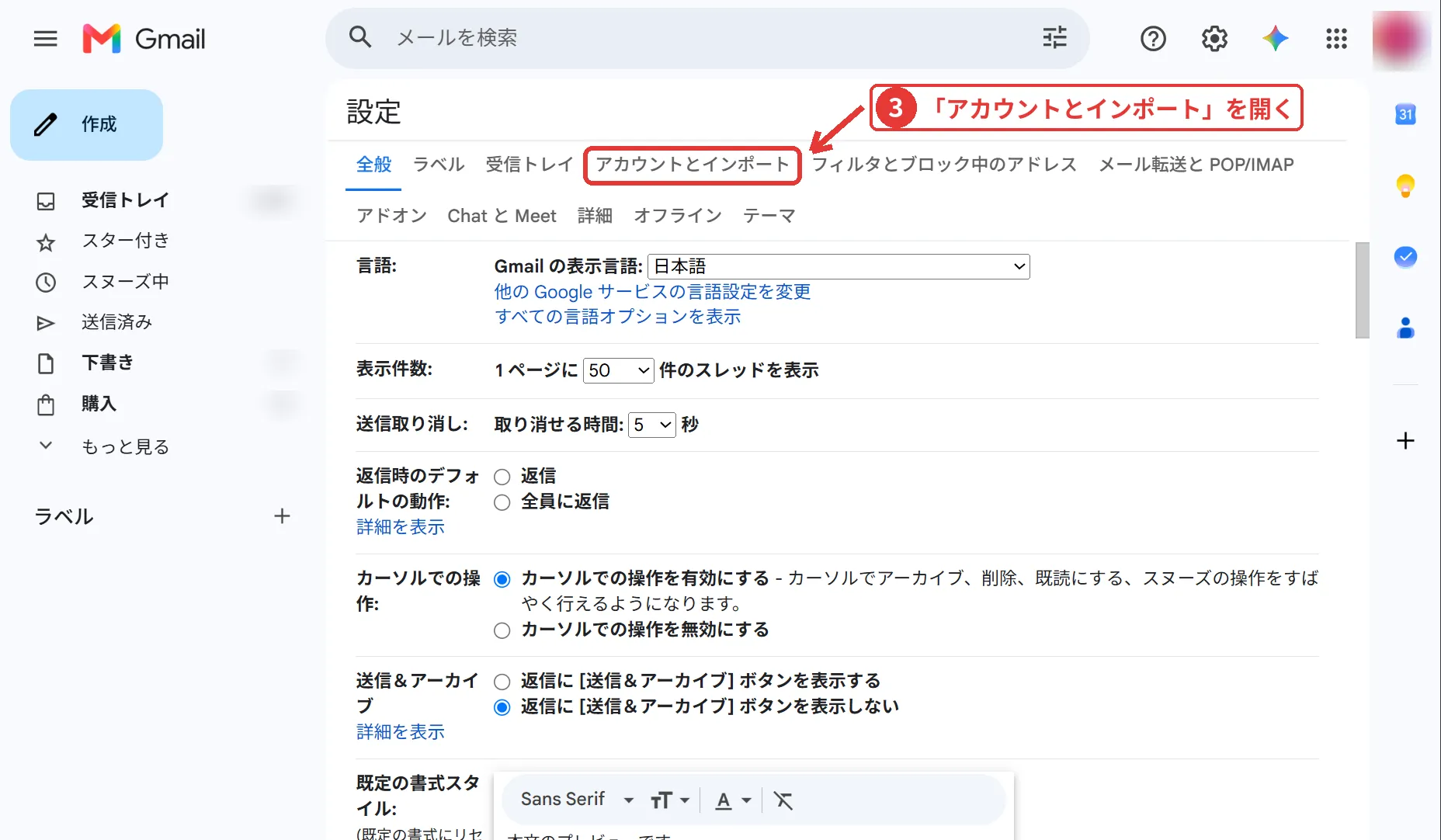Open the Settings gear icon

(x=1214, y=38)
